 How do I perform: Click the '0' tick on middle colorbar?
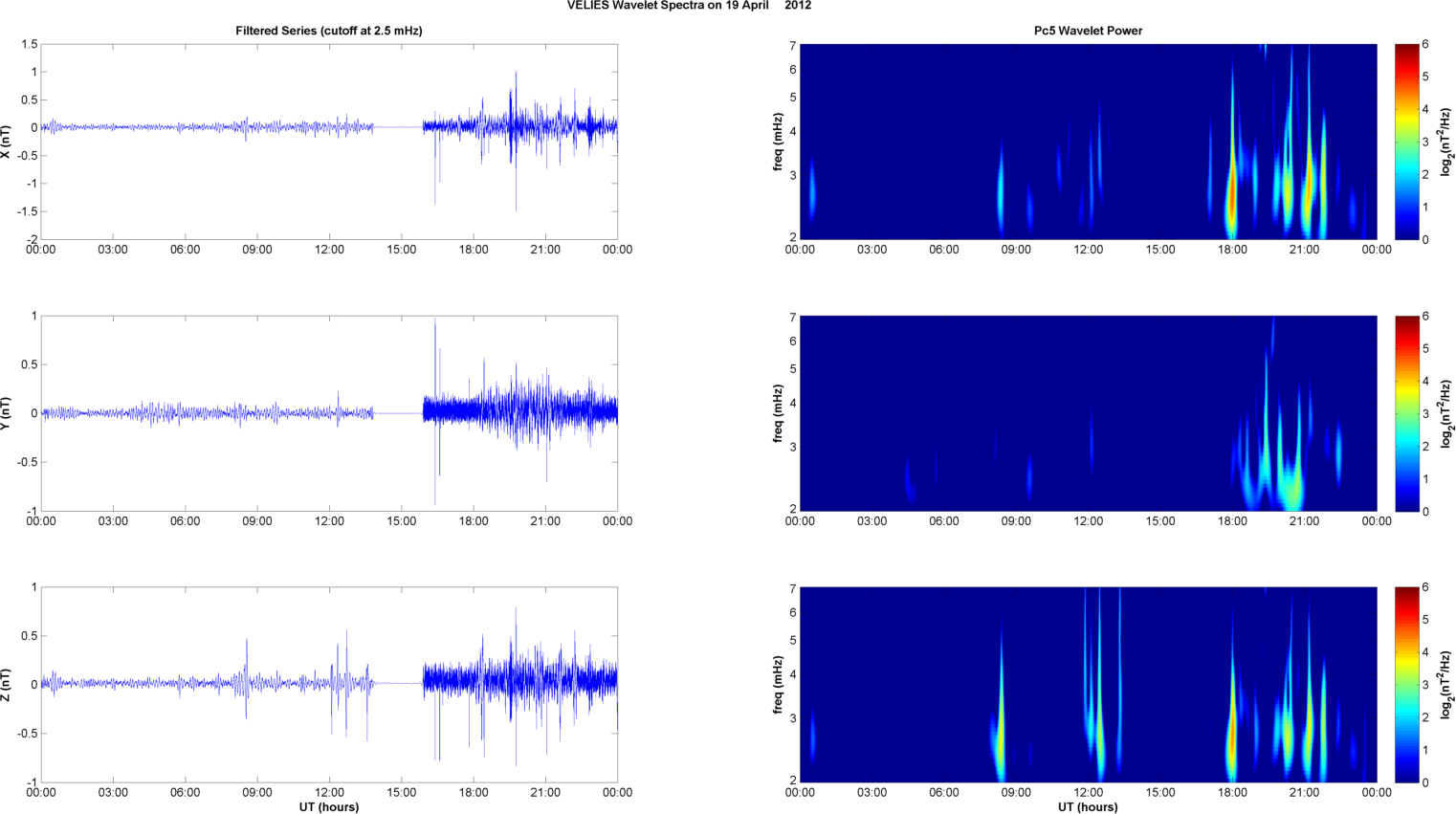pos(1425,511)
